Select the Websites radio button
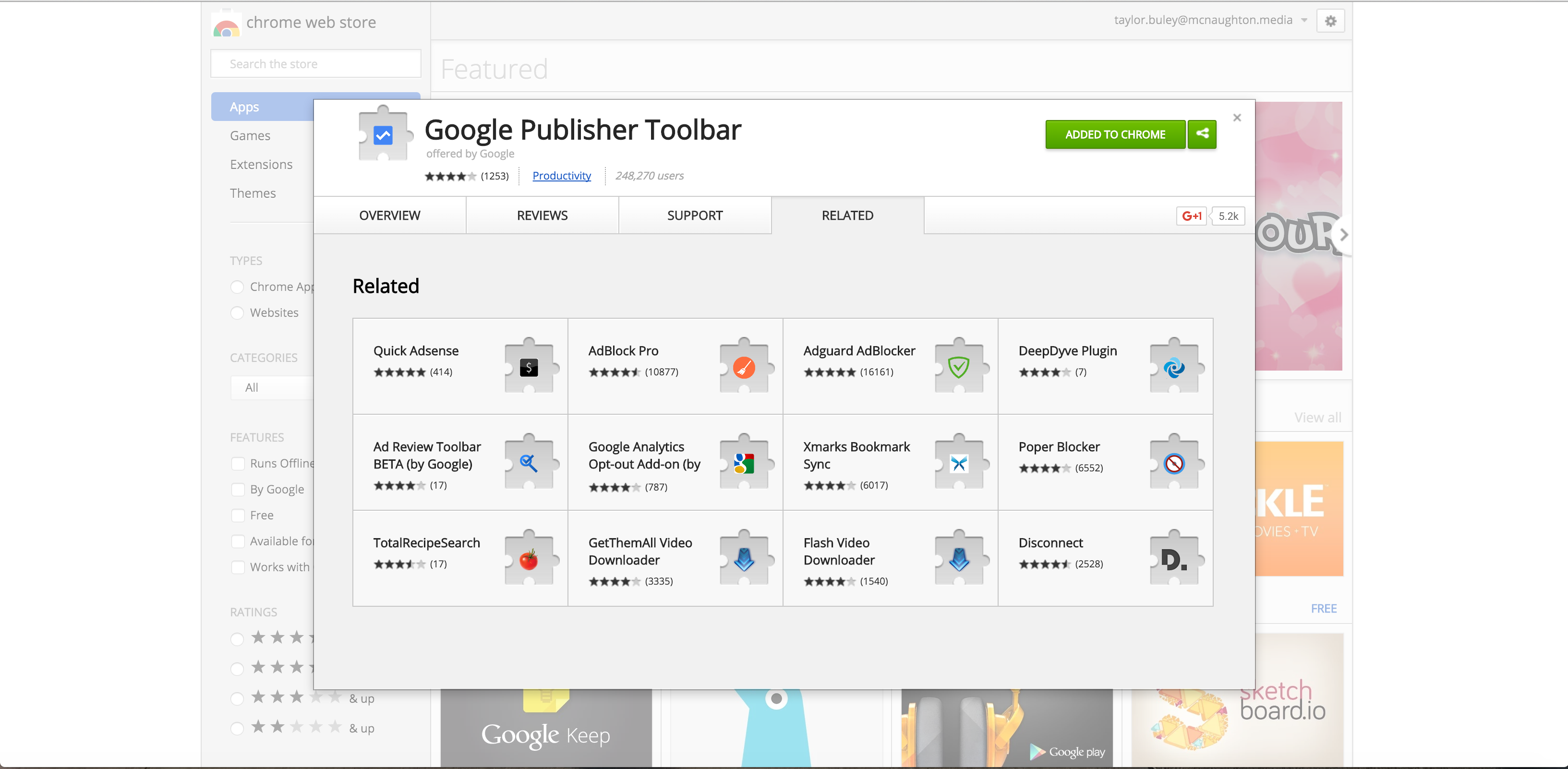 pyautogui.click(x=237, y=312)
